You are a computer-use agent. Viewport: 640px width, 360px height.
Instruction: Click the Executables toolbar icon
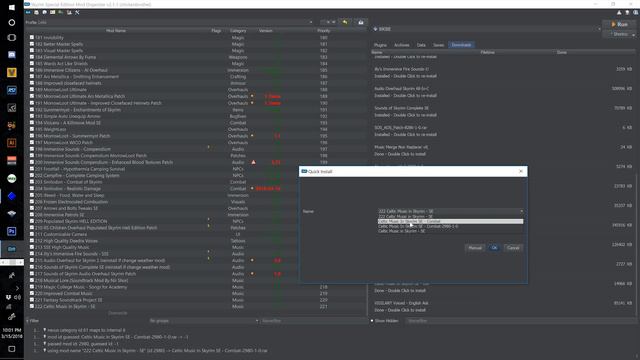click(61, 13)
